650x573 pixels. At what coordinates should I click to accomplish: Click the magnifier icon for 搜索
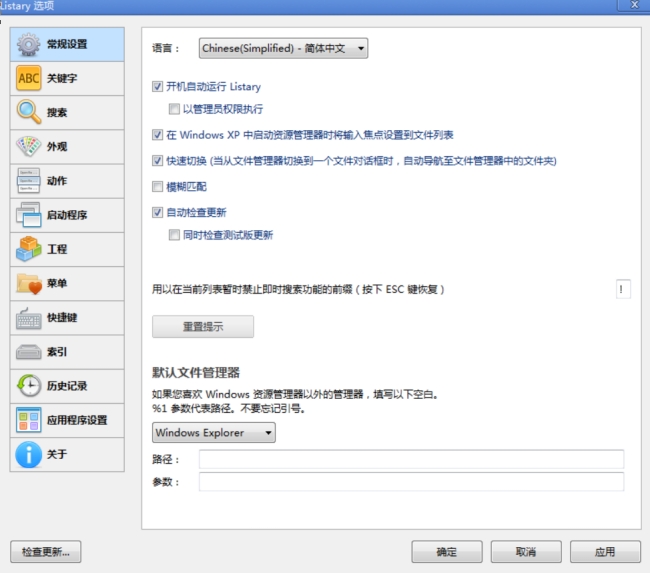point(28,112)
